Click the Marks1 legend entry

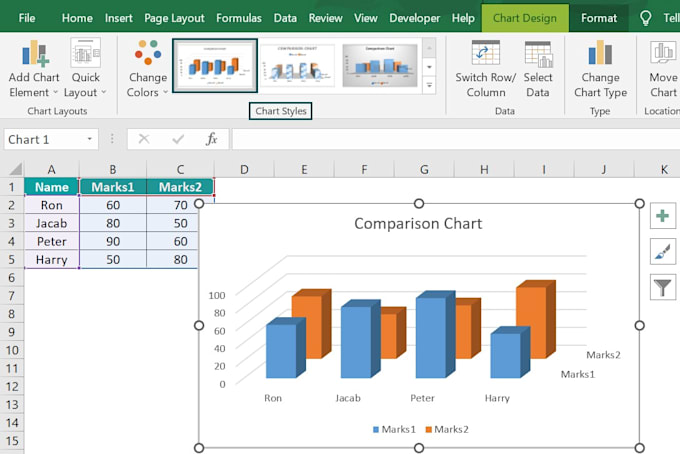click(x=394, y=429)
